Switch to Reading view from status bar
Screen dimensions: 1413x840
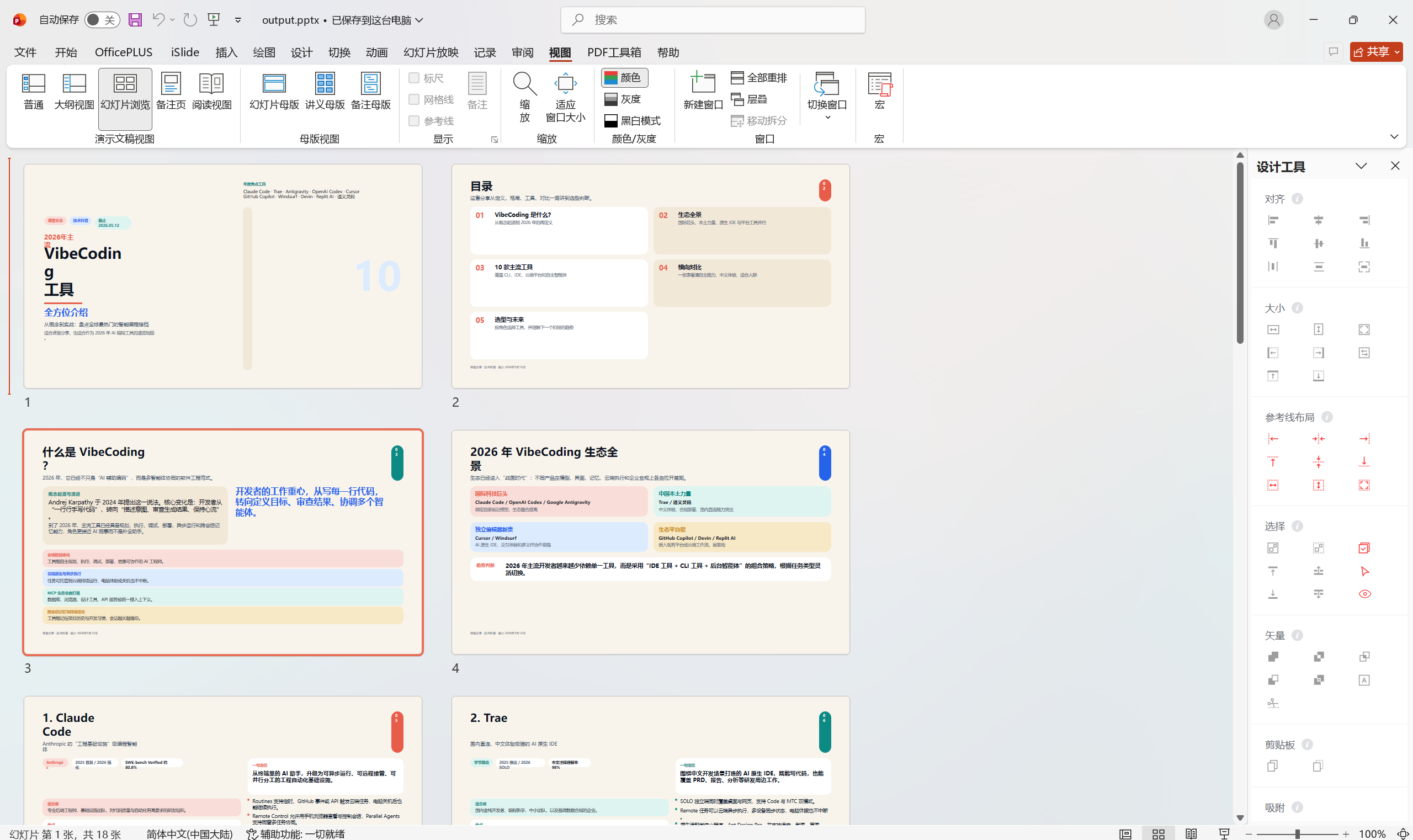point(1191,834)
